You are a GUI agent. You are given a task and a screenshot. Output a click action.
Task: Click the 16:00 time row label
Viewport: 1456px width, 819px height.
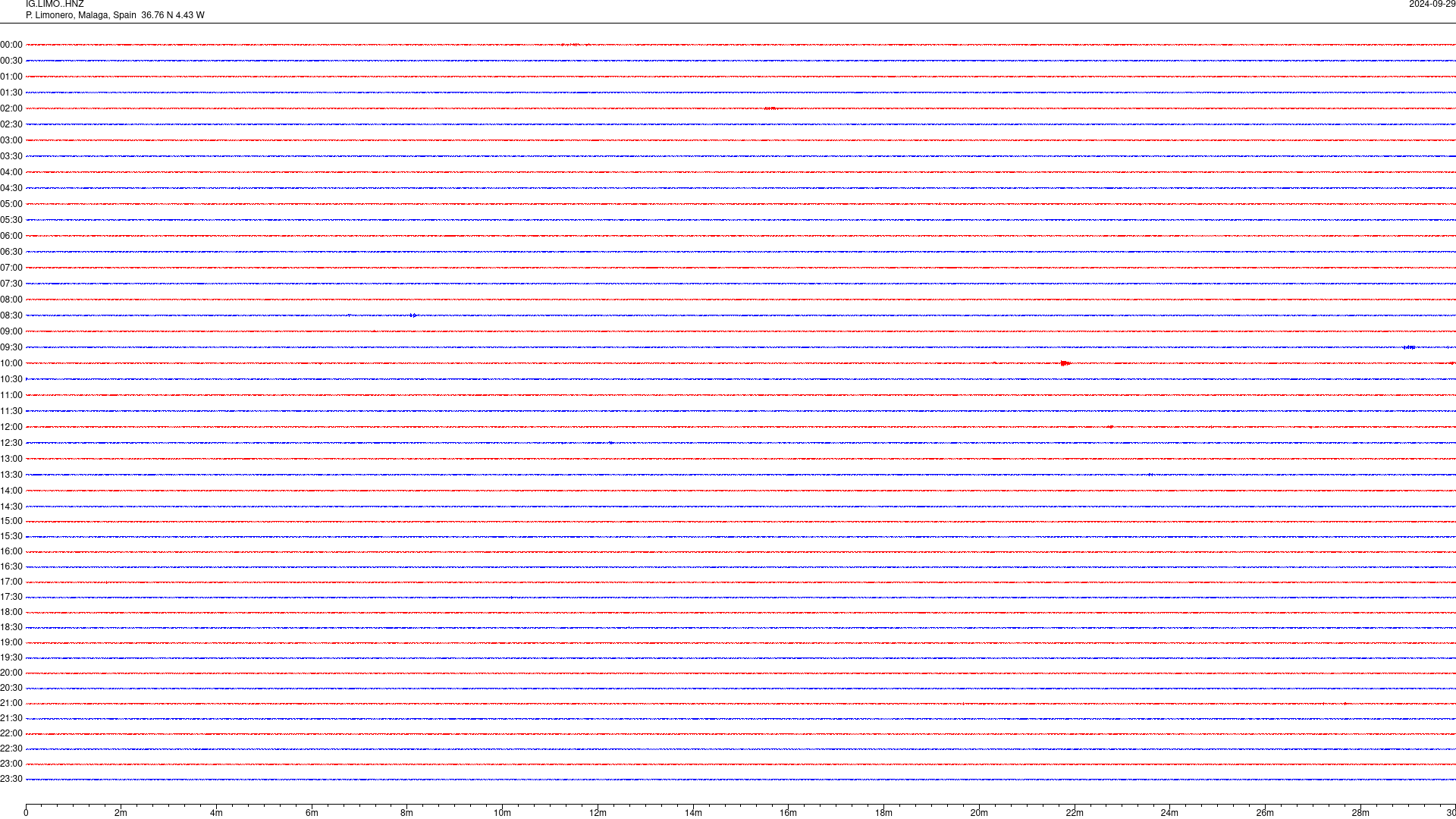click(x=11, y=551)
